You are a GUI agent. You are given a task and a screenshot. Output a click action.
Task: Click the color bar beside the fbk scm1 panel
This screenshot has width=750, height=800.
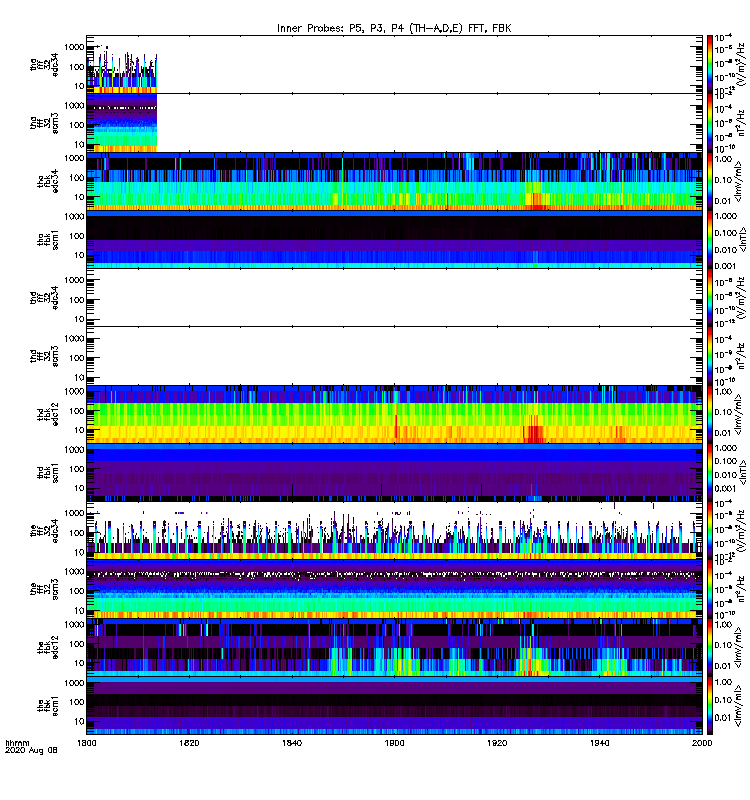(x=709, y=706)
